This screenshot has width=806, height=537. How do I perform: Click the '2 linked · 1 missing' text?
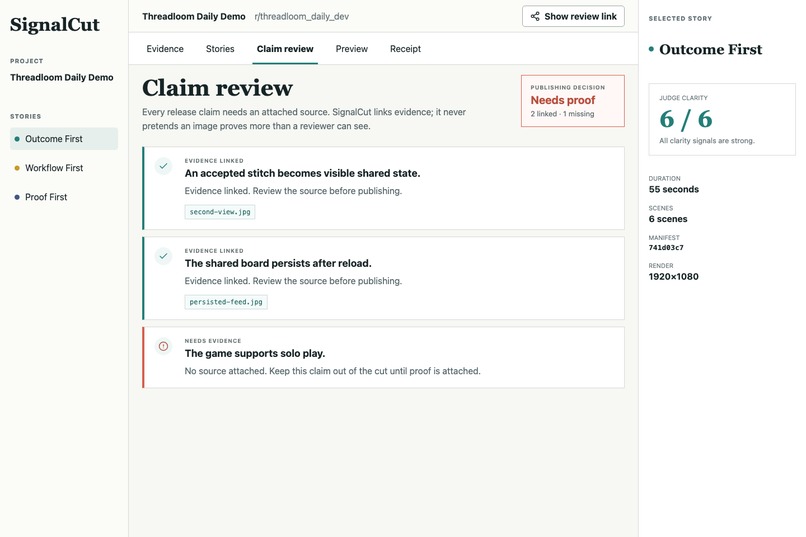562,114
